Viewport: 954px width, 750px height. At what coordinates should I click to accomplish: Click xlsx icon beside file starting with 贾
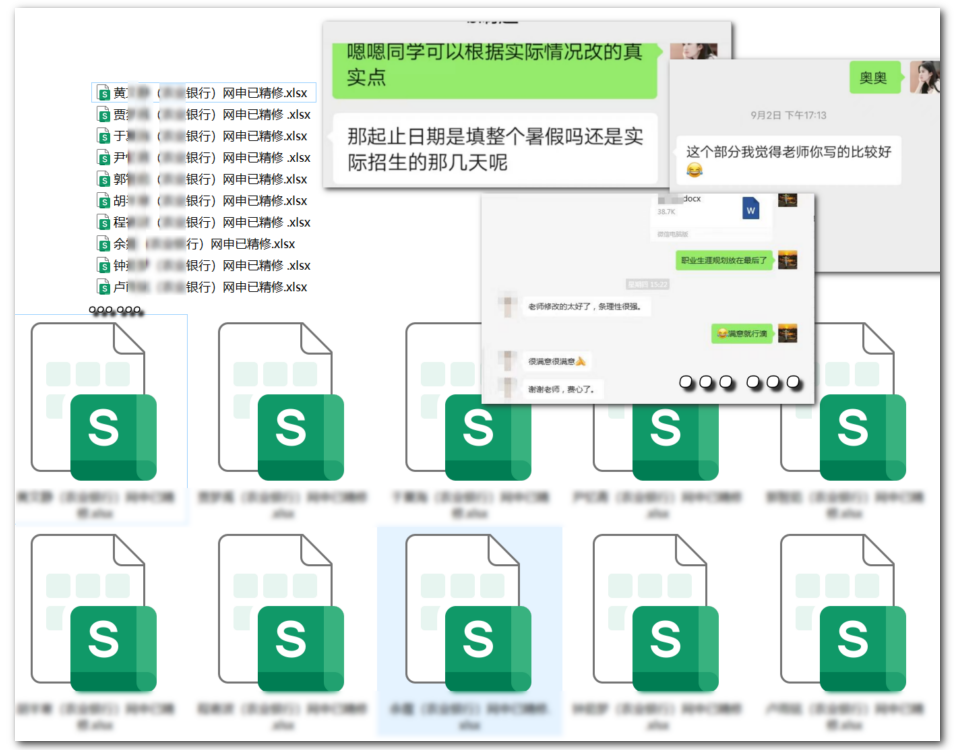coord(103,115)
